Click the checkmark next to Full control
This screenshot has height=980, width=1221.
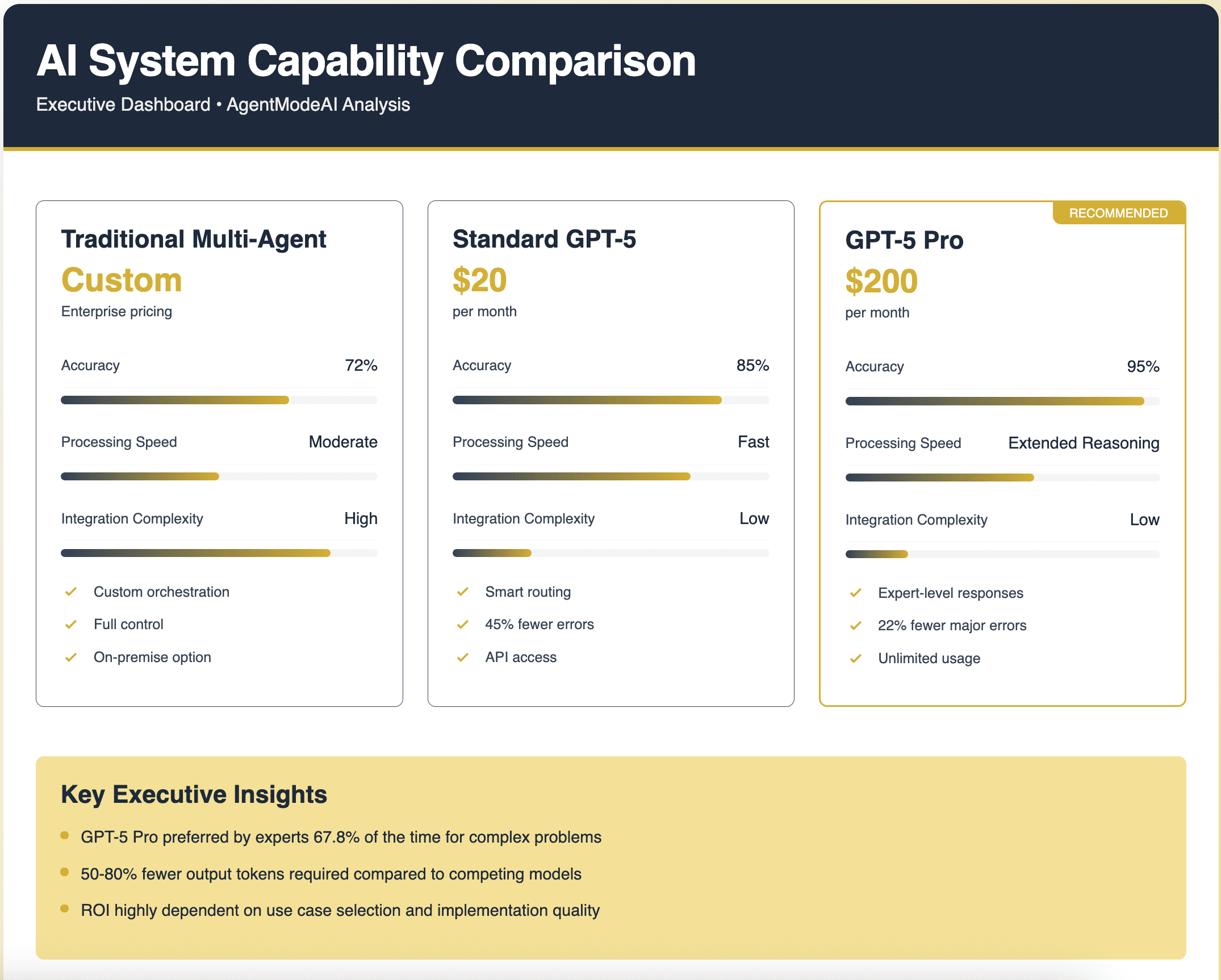[71, 625]
